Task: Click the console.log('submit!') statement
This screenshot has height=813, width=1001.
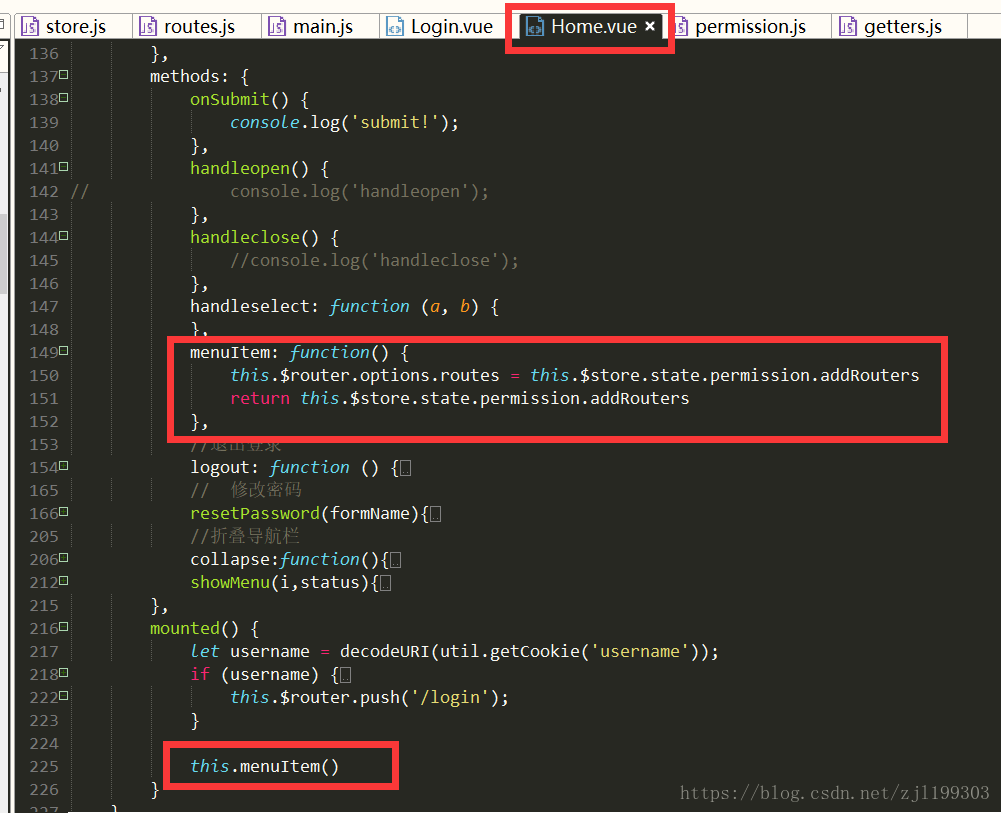Action: 344,123
